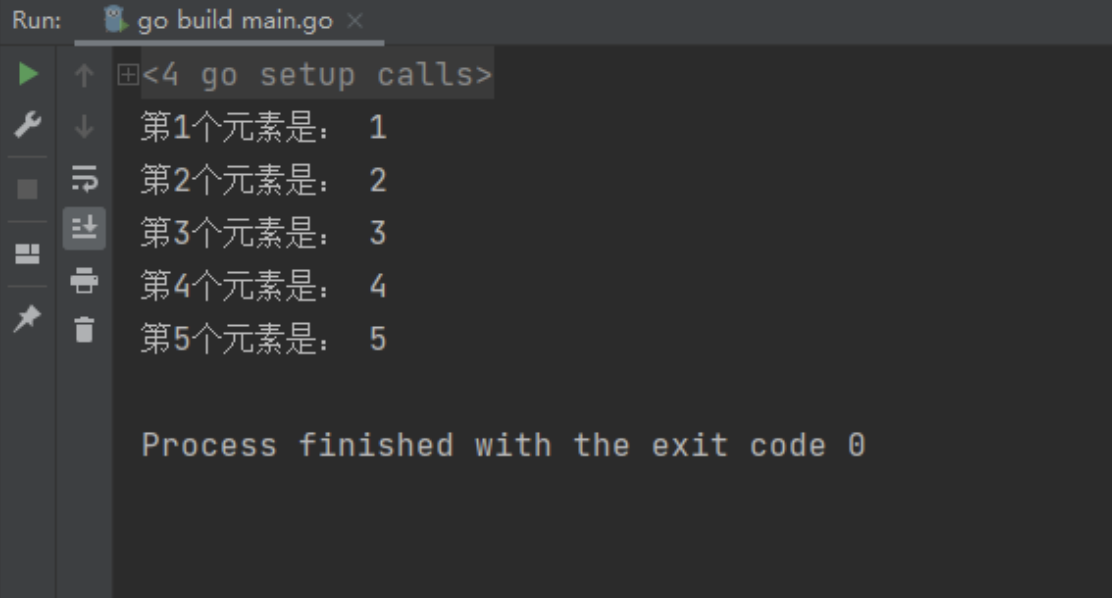Click the '<4 go setup calls>' folded text

coord(317,74)
